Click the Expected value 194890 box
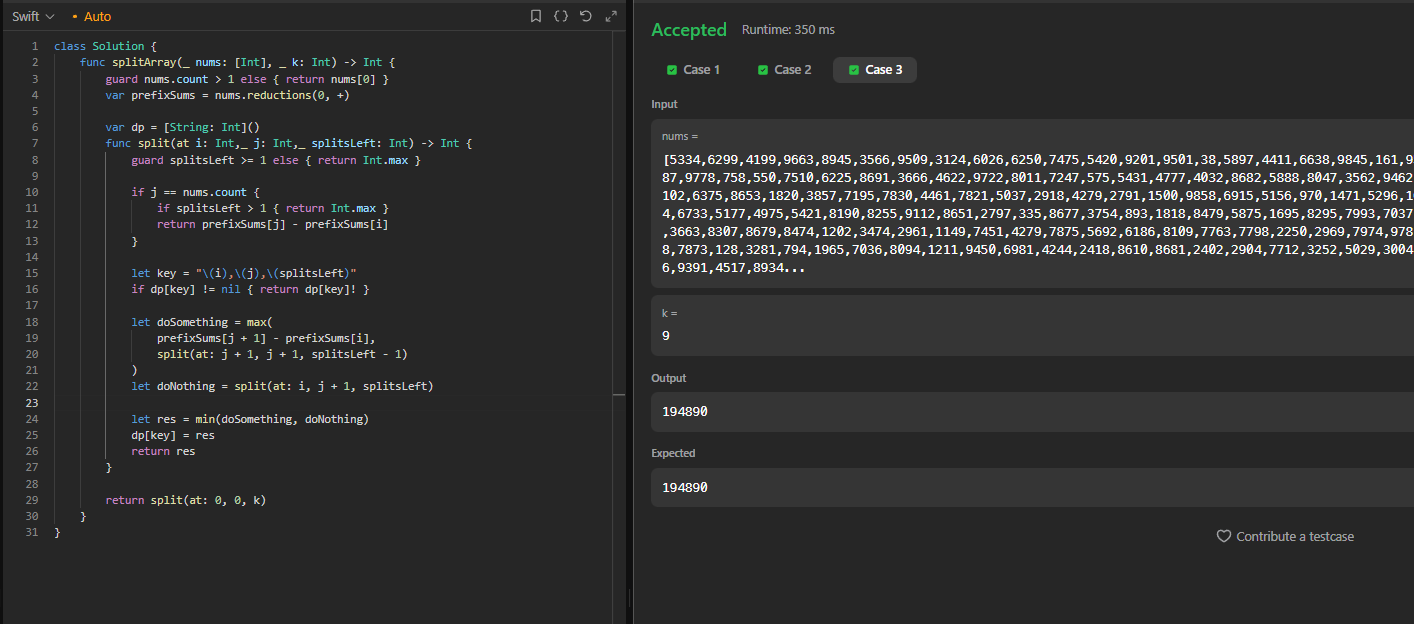The width and height of the screenshot is (1414, 624). coord(1032,487)
